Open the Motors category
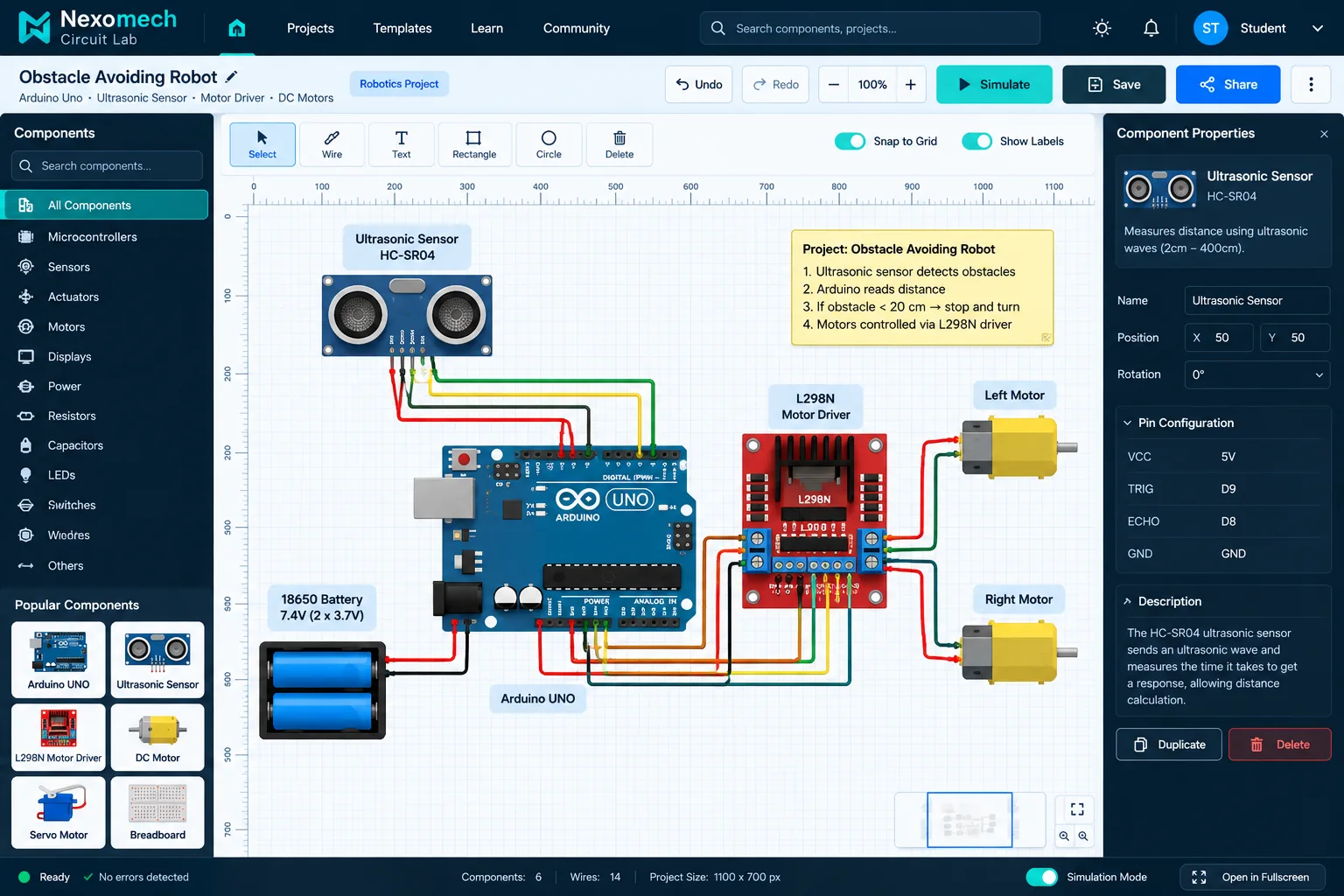Image resolution: width=1344 pixels, height=896 pixels. click(106, 326)
